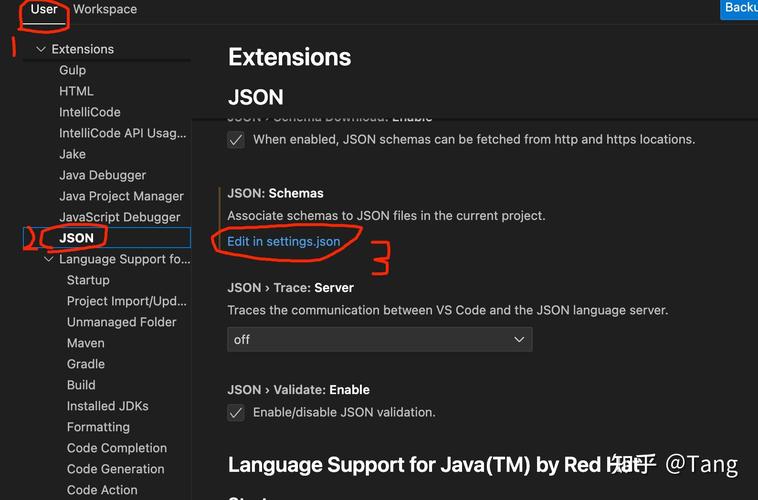
Task: Click the JSON: Schemas setting title
Action: click(276, 193)
